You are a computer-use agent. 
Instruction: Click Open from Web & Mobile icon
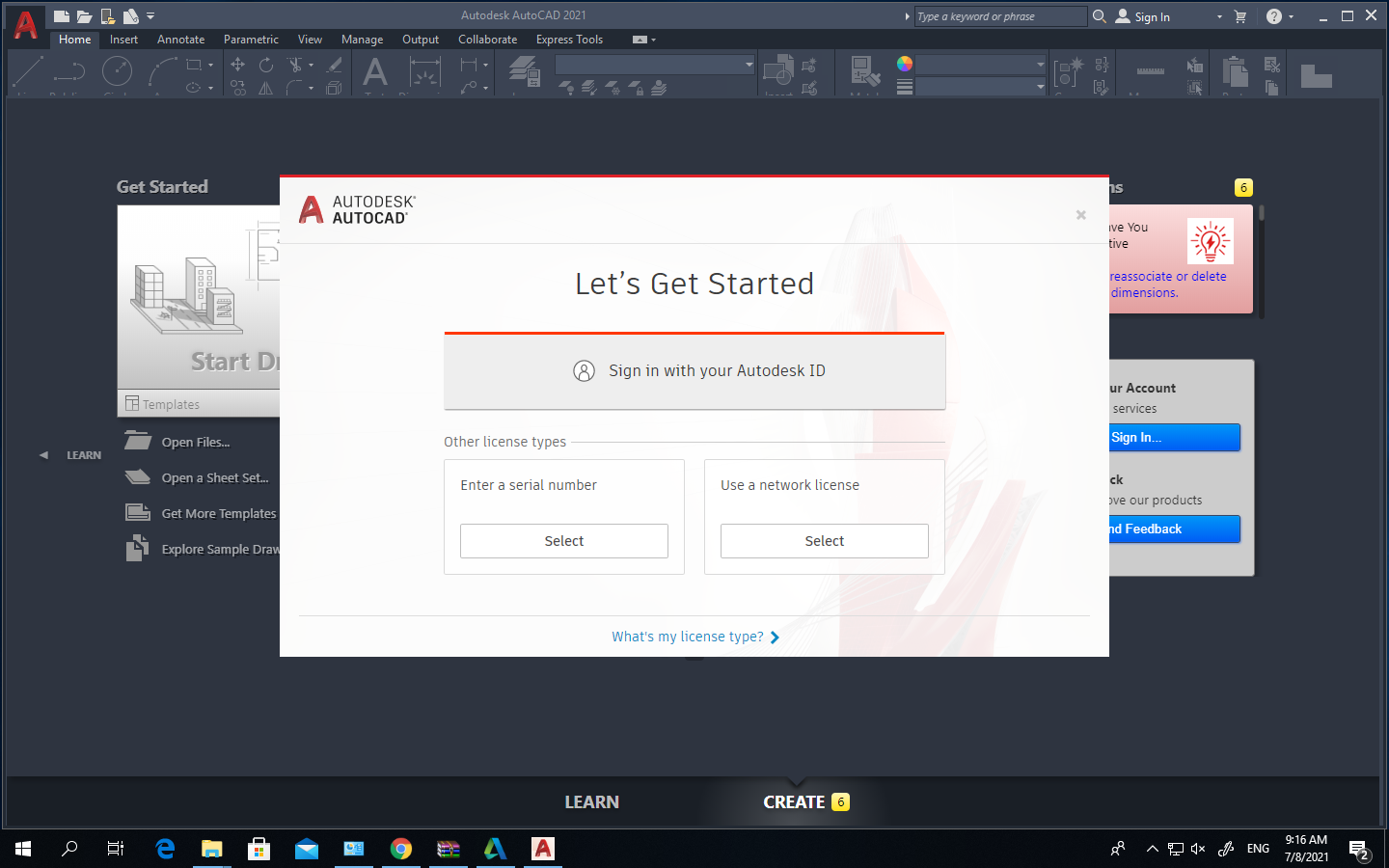(x=108, y=16)
